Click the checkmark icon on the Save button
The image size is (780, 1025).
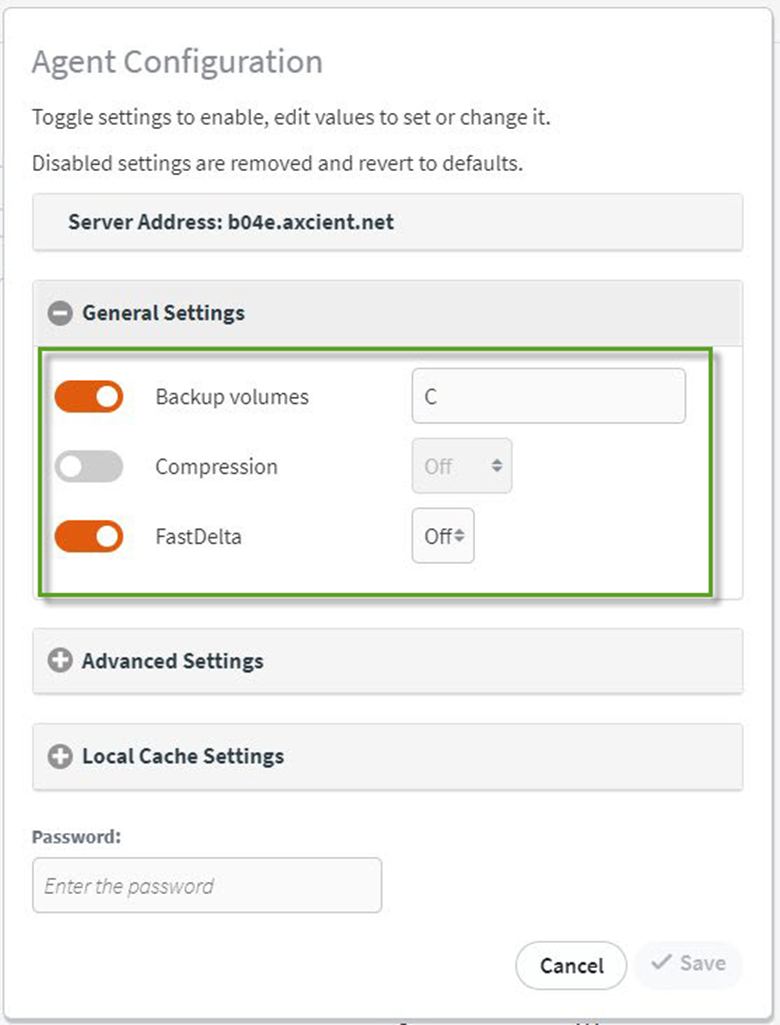tap(662, 964)
